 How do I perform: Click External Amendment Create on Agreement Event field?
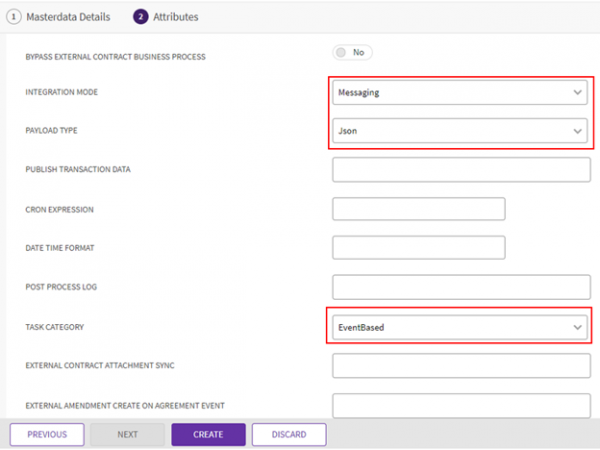(x=459, y=405)
